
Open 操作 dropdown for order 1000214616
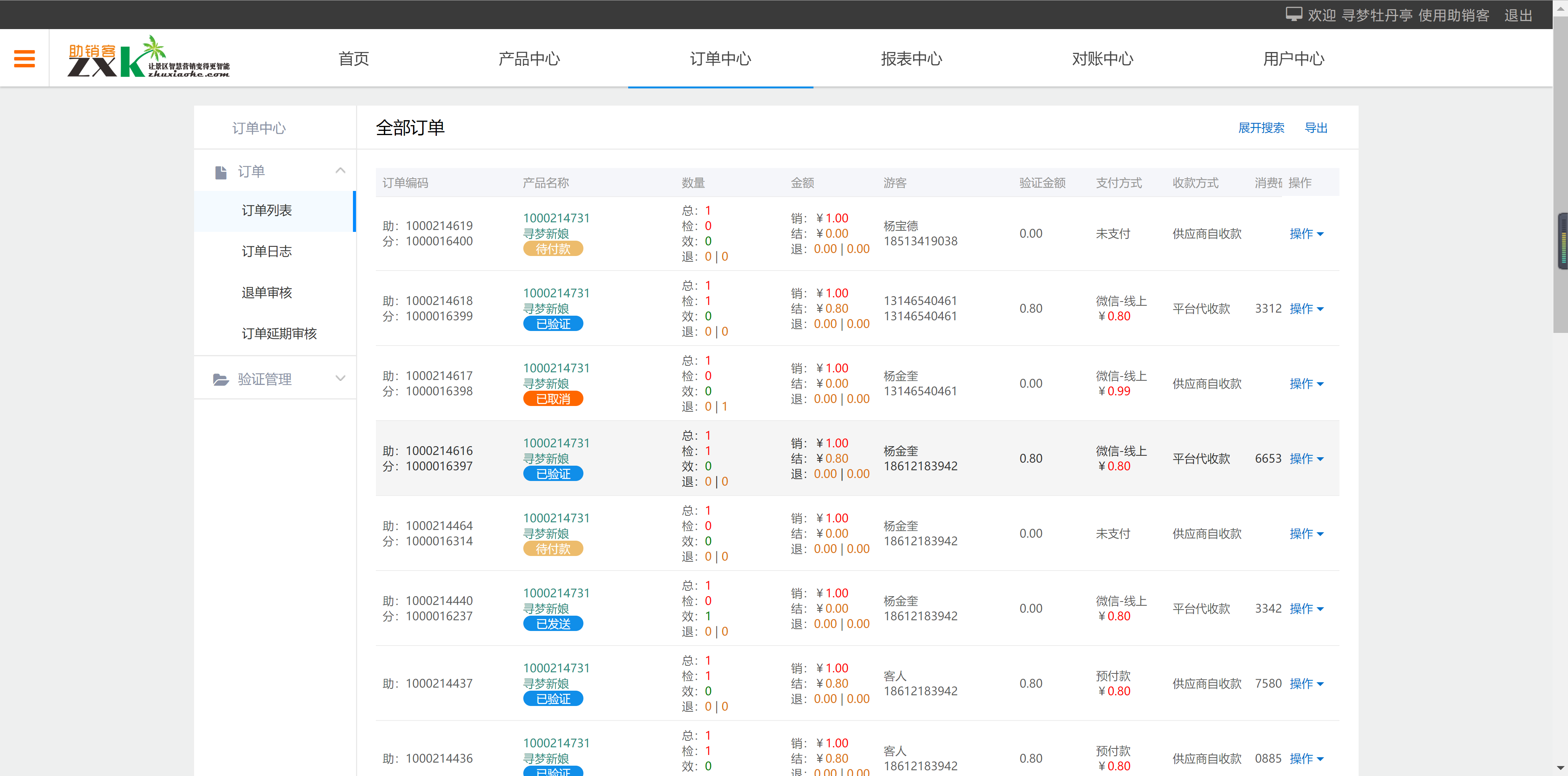(x=1306, y=459)
